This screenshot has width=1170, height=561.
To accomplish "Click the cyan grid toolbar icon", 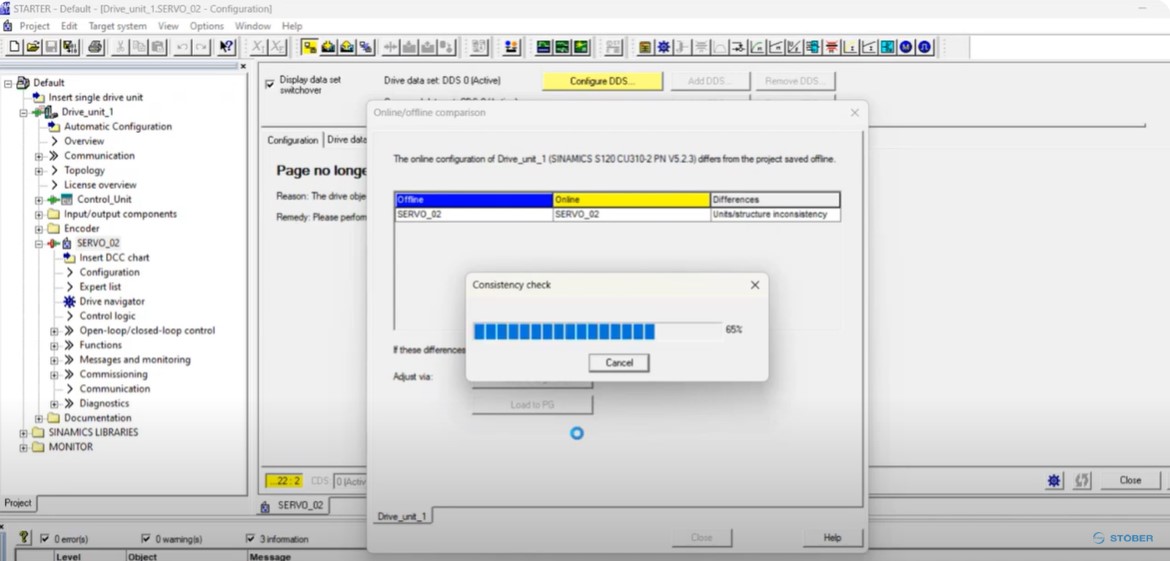I will (887, 47).
